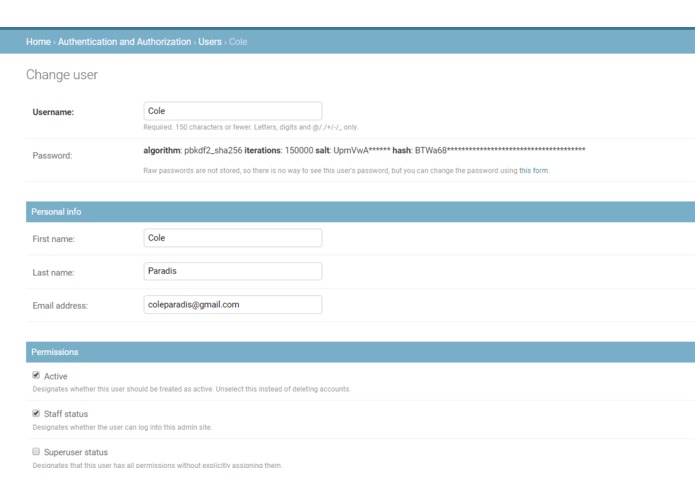The height and width of the screenshot is (494, 695).
Task: Click into the Username field
Action: pyautogui.click(x=233, y=111)
